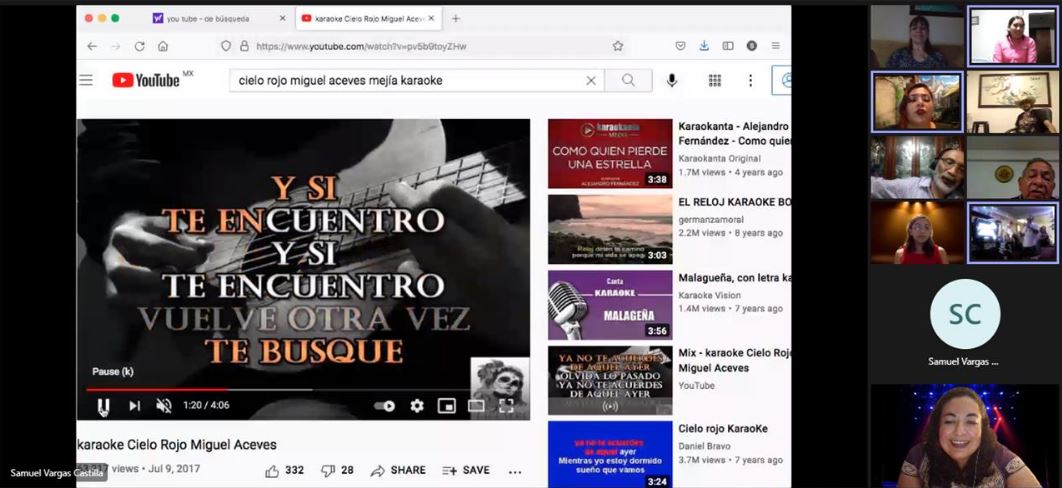1062x488 pixels.
Task: Reload the page
Action: click(x=140, y=46)
